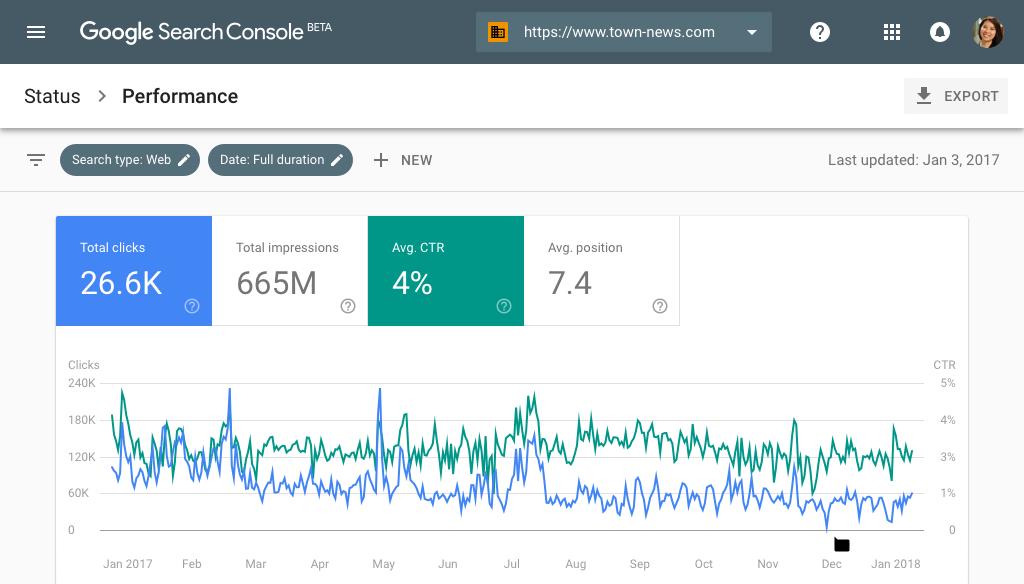Open the Google apps grid
Viewport: 1024px width, 584px height.
pyautogui.click(x=891, y=32)
